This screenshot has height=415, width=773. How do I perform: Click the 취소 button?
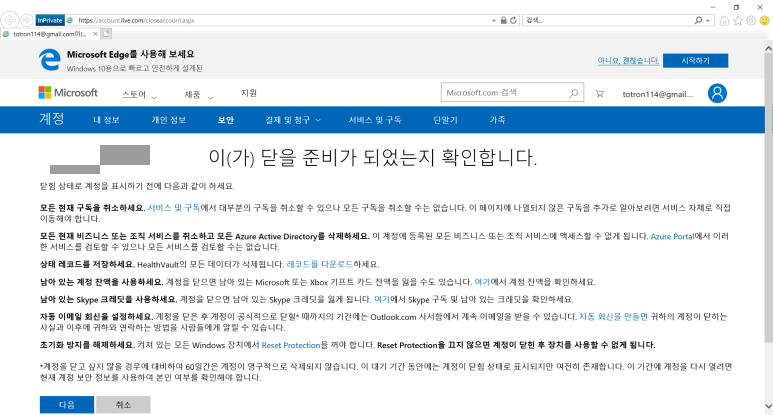click(x=123, y=405)
